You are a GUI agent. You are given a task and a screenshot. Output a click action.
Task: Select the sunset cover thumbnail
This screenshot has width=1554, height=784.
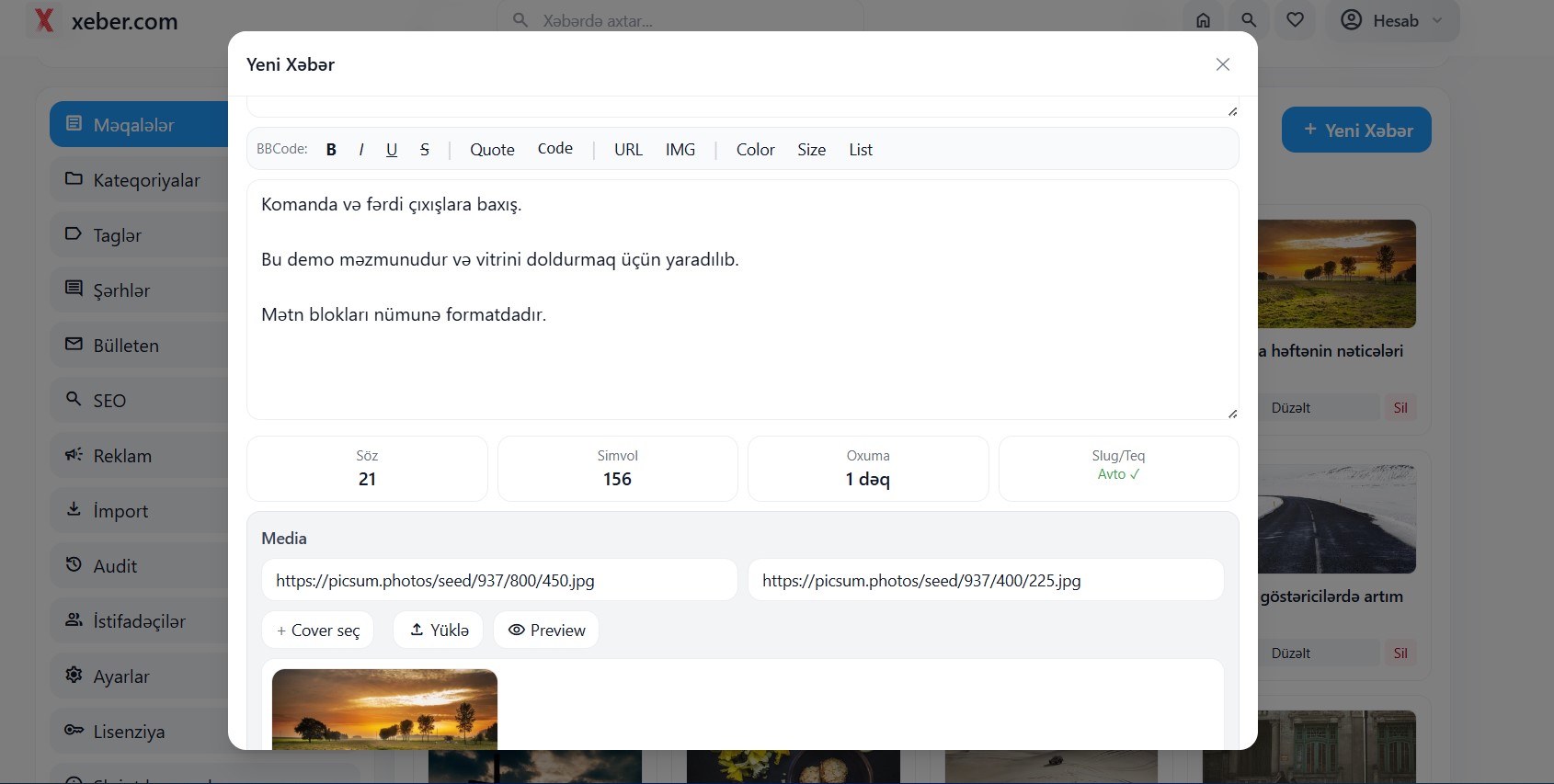tap(384, 709)
